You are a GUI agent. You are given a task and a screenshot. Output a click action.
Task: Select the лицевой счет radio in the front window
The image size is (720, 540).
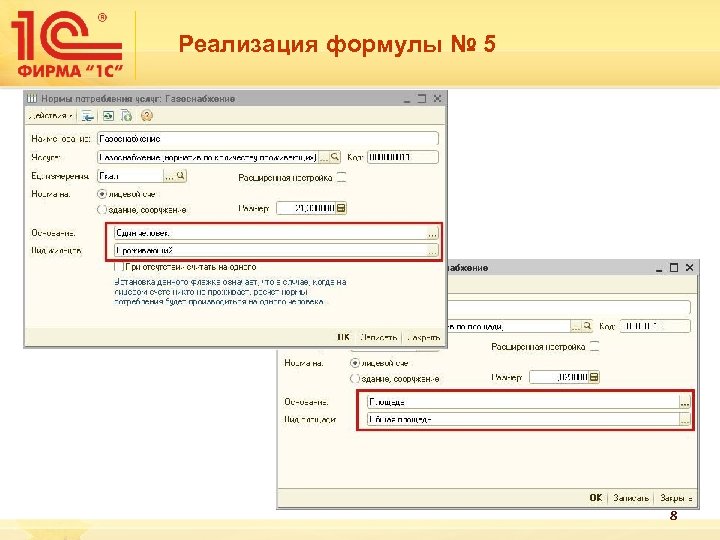102,194
